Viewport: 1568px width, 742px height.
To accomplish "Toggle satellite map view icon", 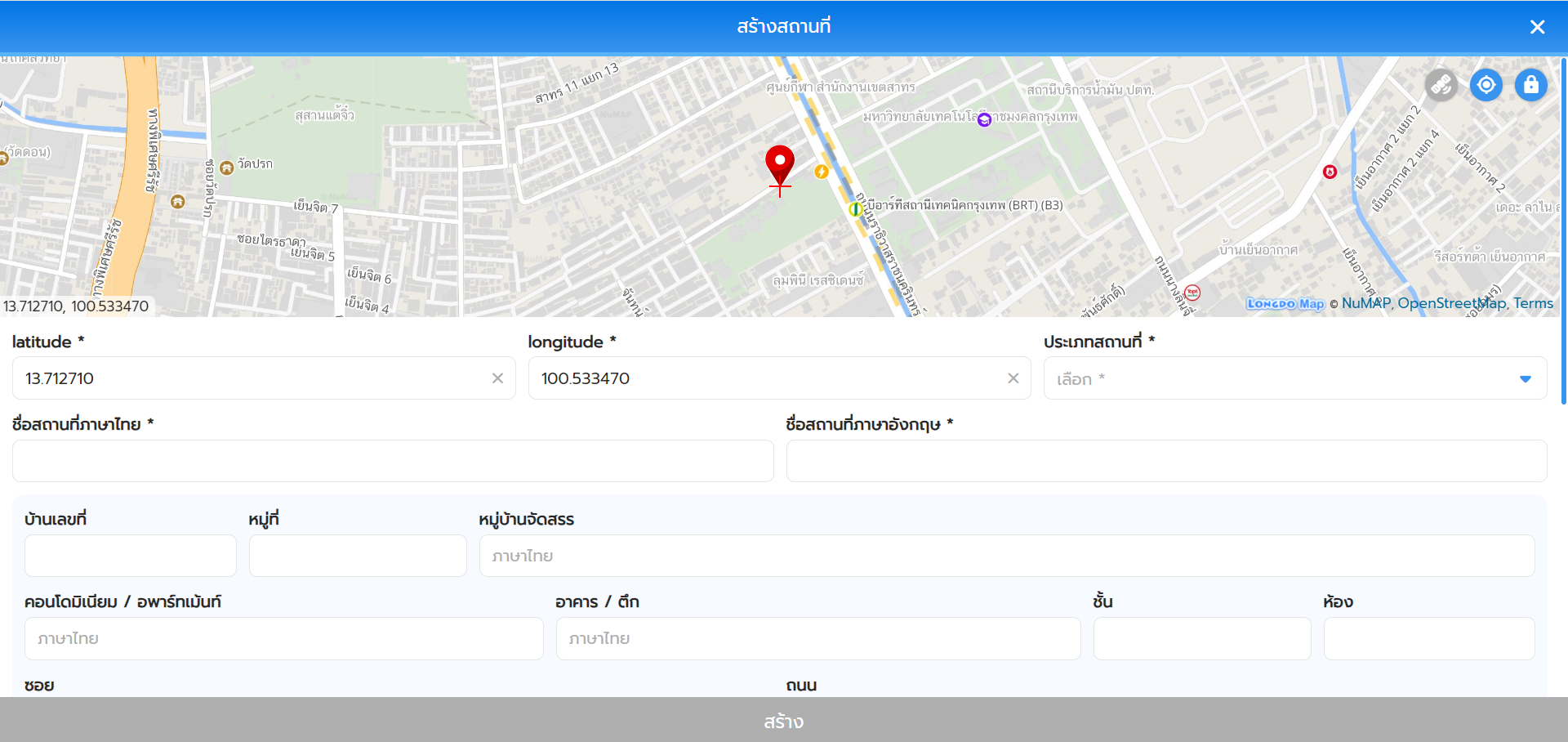I will coord(1441,84).
